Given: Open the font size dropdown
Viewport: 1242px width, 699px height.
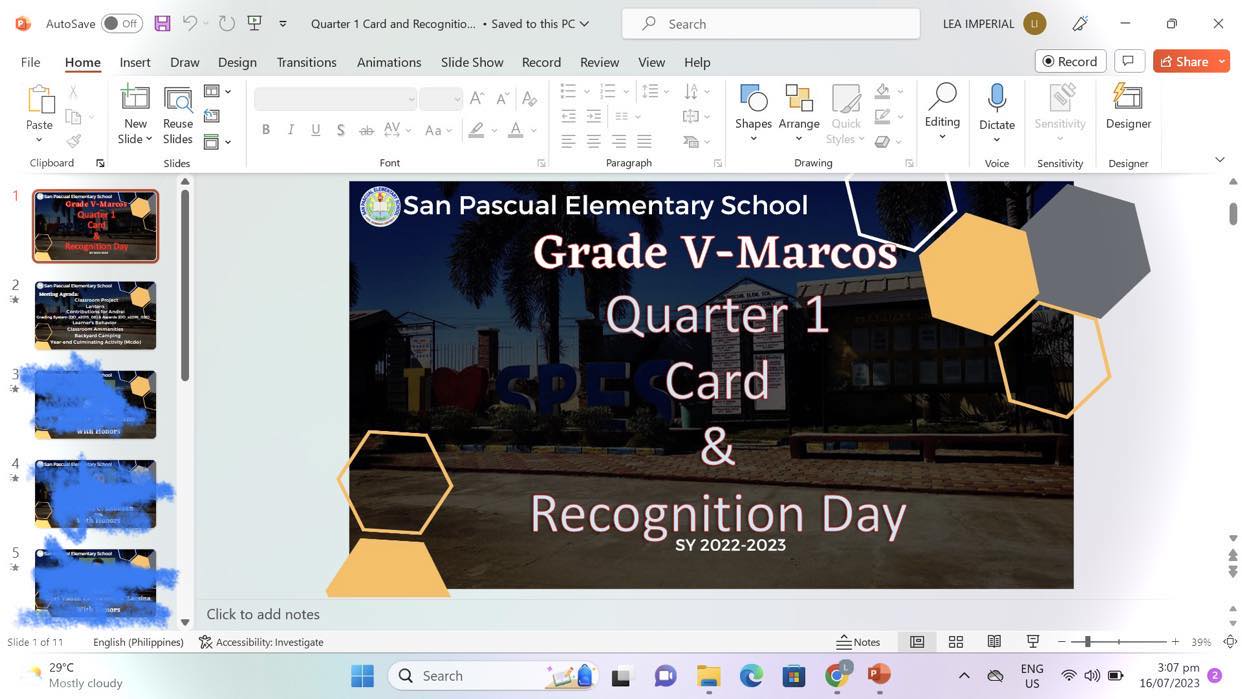Looking at the screenshot, I should (457, 99).
